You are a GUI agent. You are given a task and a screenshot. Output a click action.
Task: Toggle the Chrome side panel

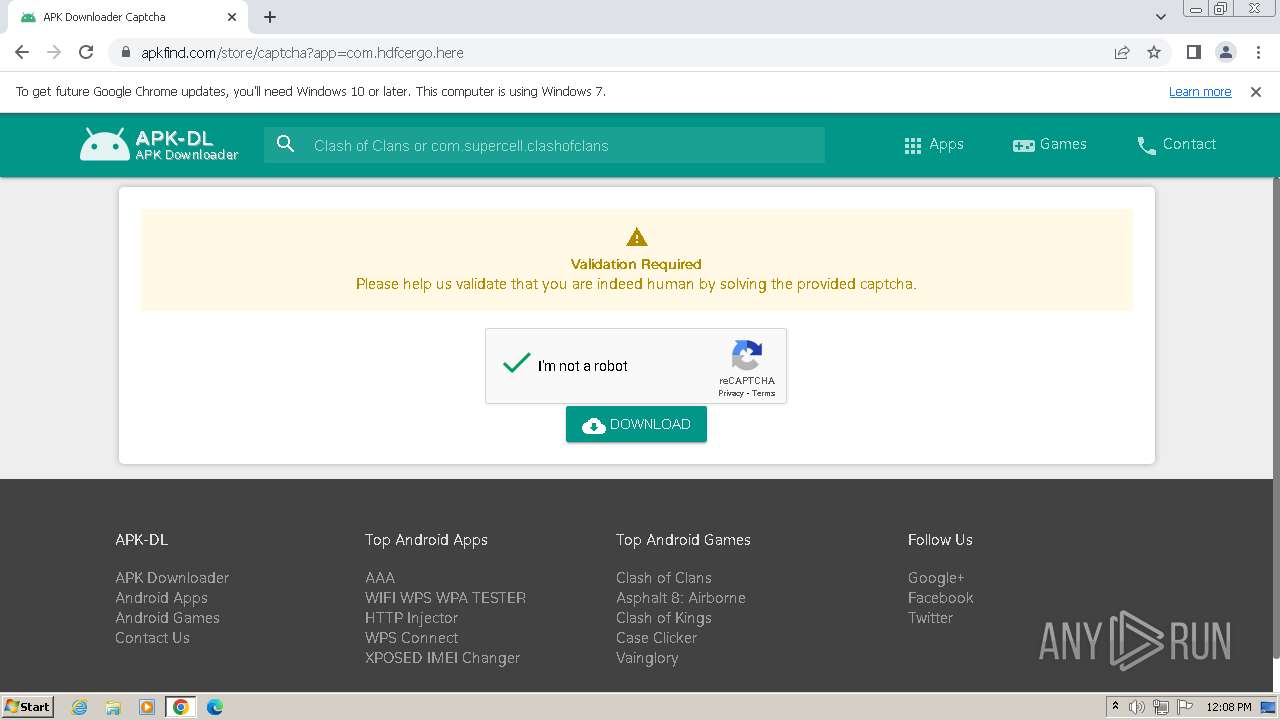click(x=1194, y=53)
